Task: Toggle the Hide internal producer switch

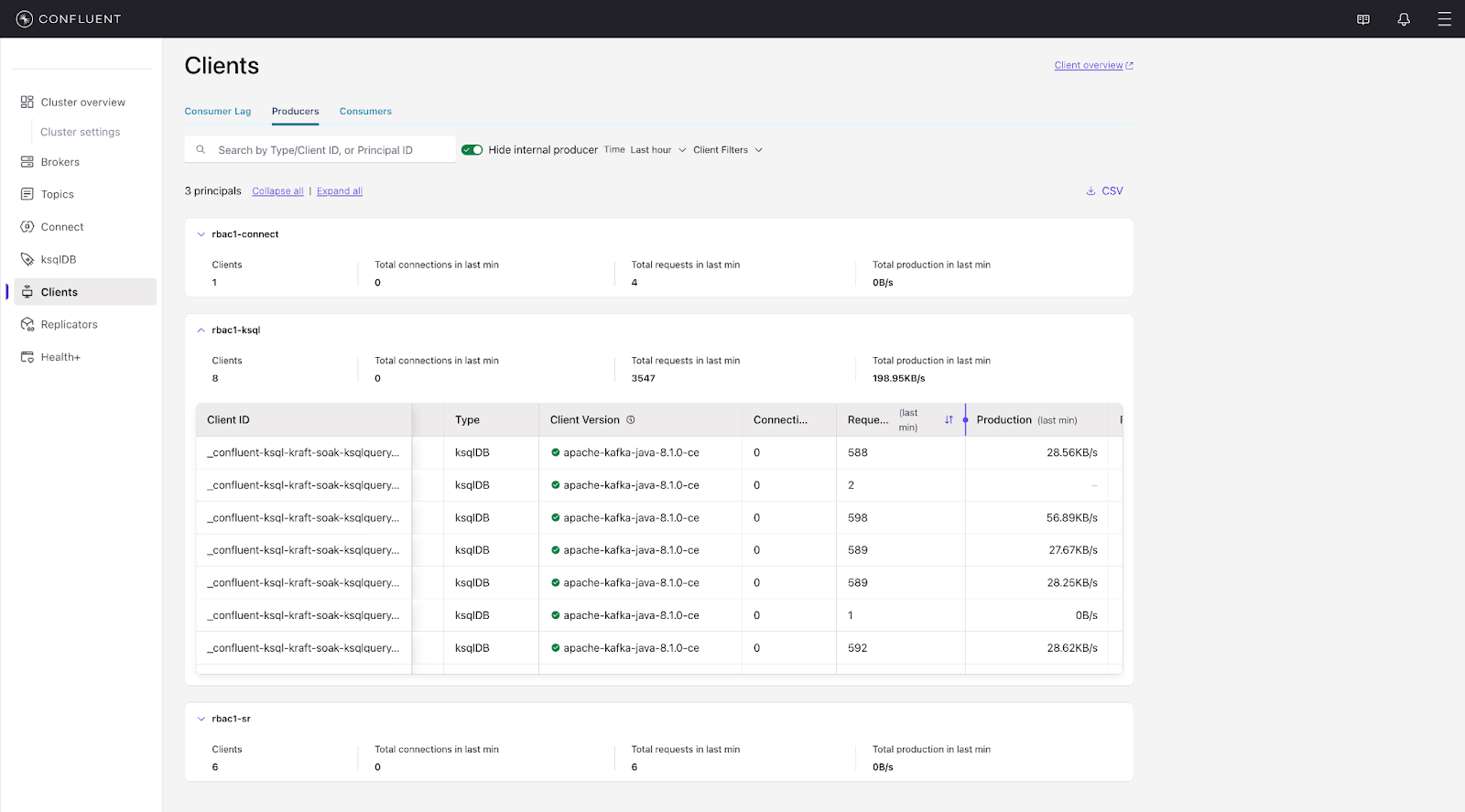Action: 472,150
